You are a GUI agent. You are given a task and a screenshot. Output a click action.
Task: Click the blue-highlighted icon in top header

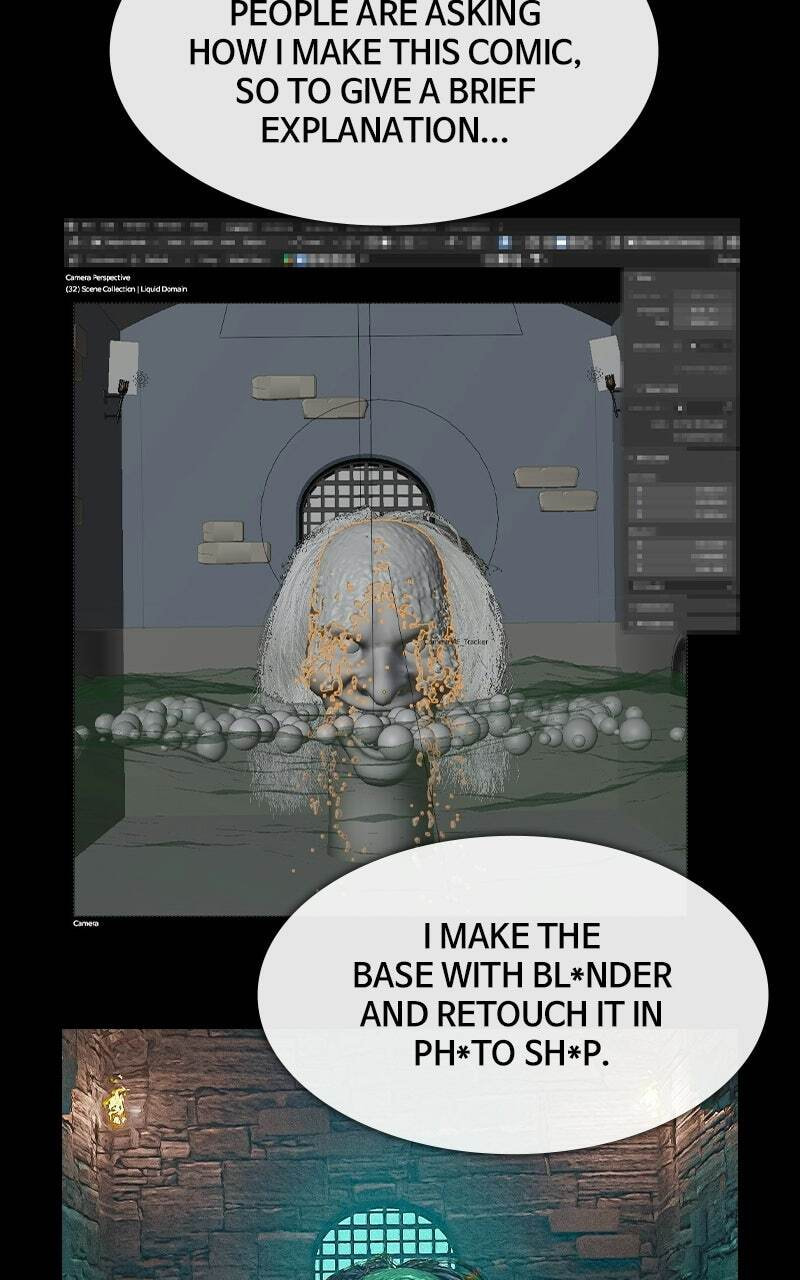pos(505,242)
